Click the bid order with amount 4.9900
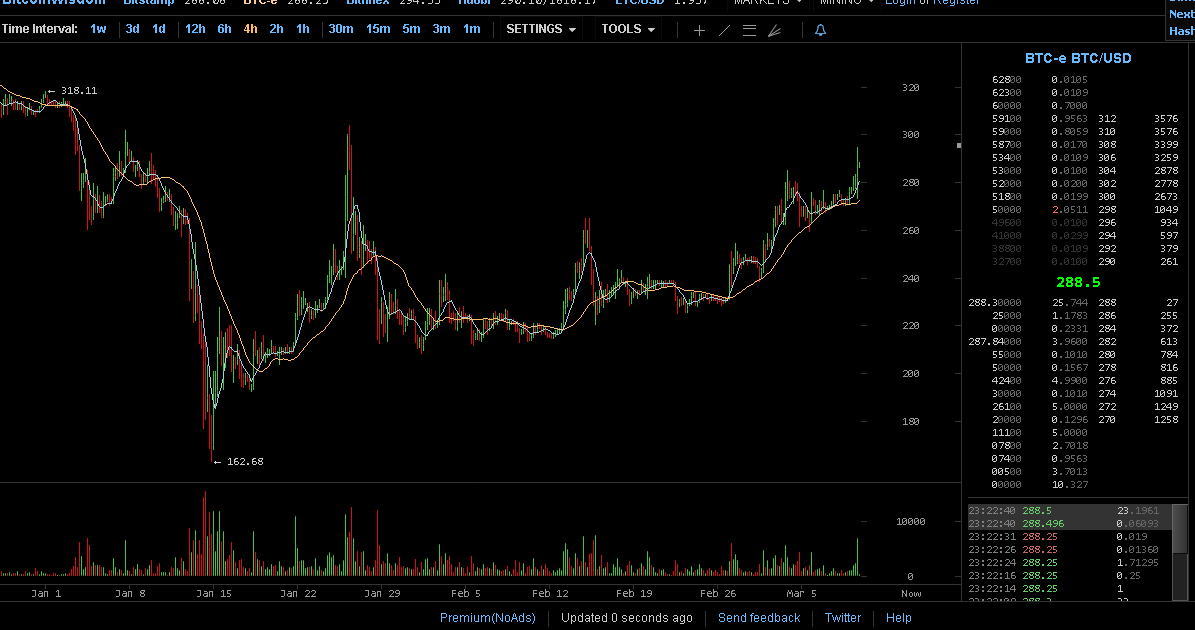 1040,380
